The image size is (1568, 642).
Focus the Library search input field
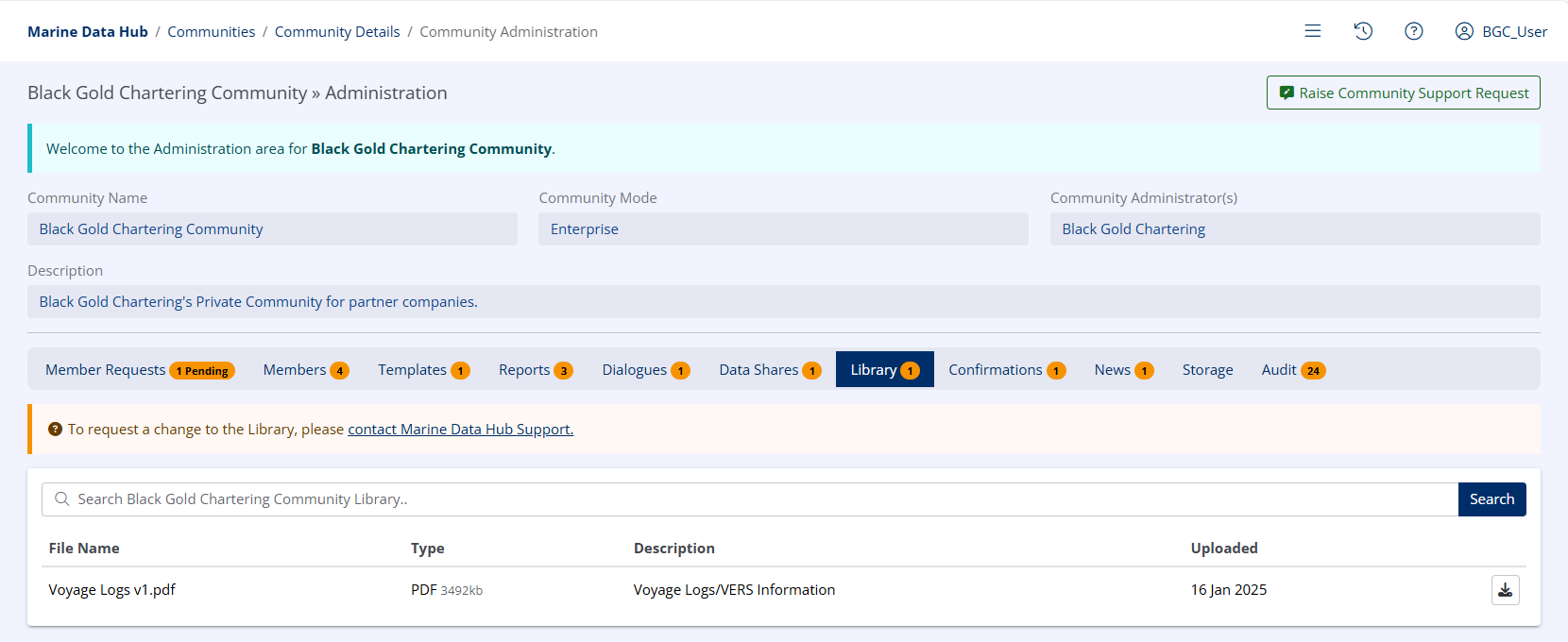pyautogui.click(x=756, y=499)
